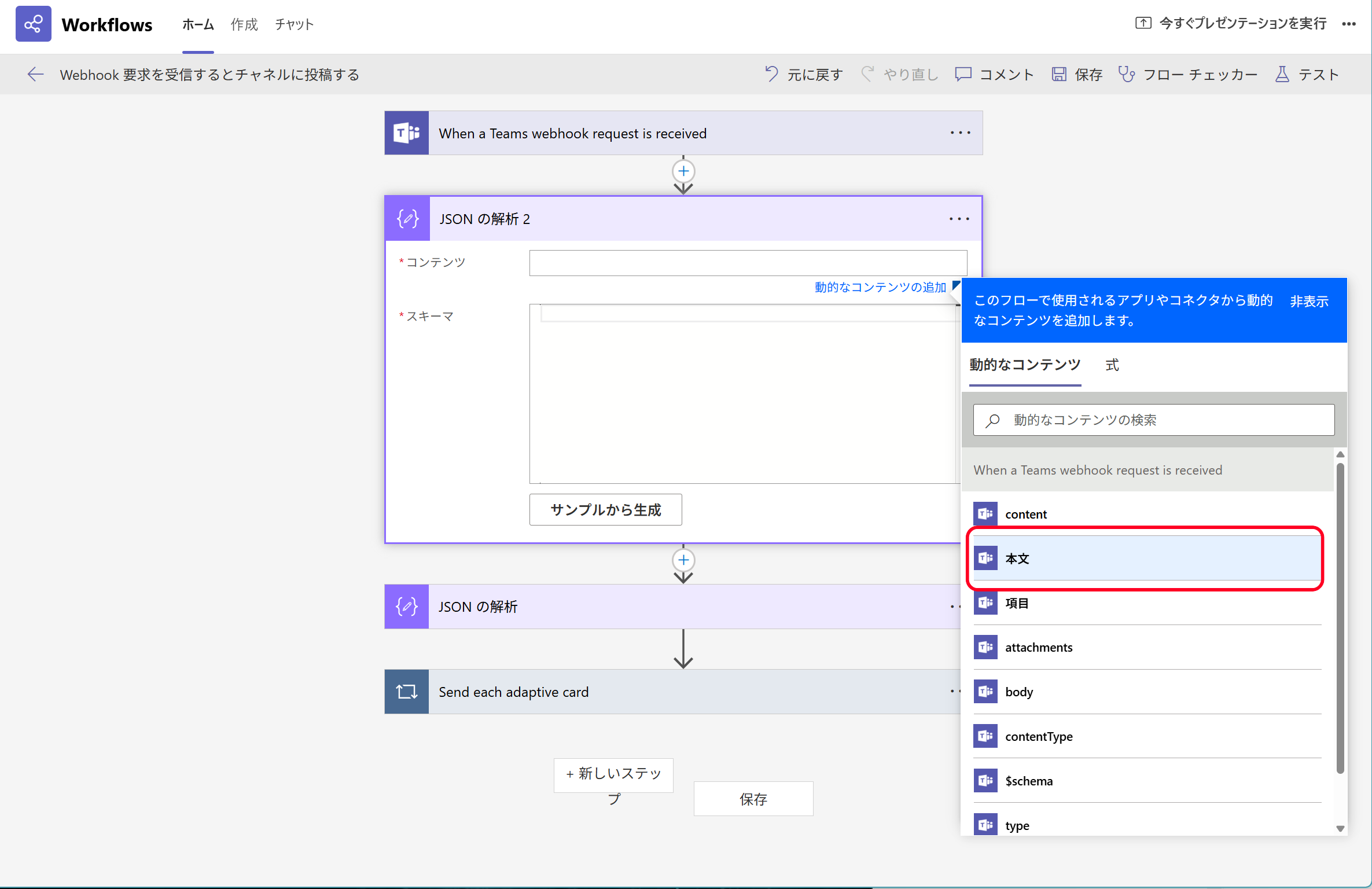The height and width of the screenshot is (889, 1372).
Task: Hide the dynamic content tip via 非表示
Action: click(x=1309, y=302)
